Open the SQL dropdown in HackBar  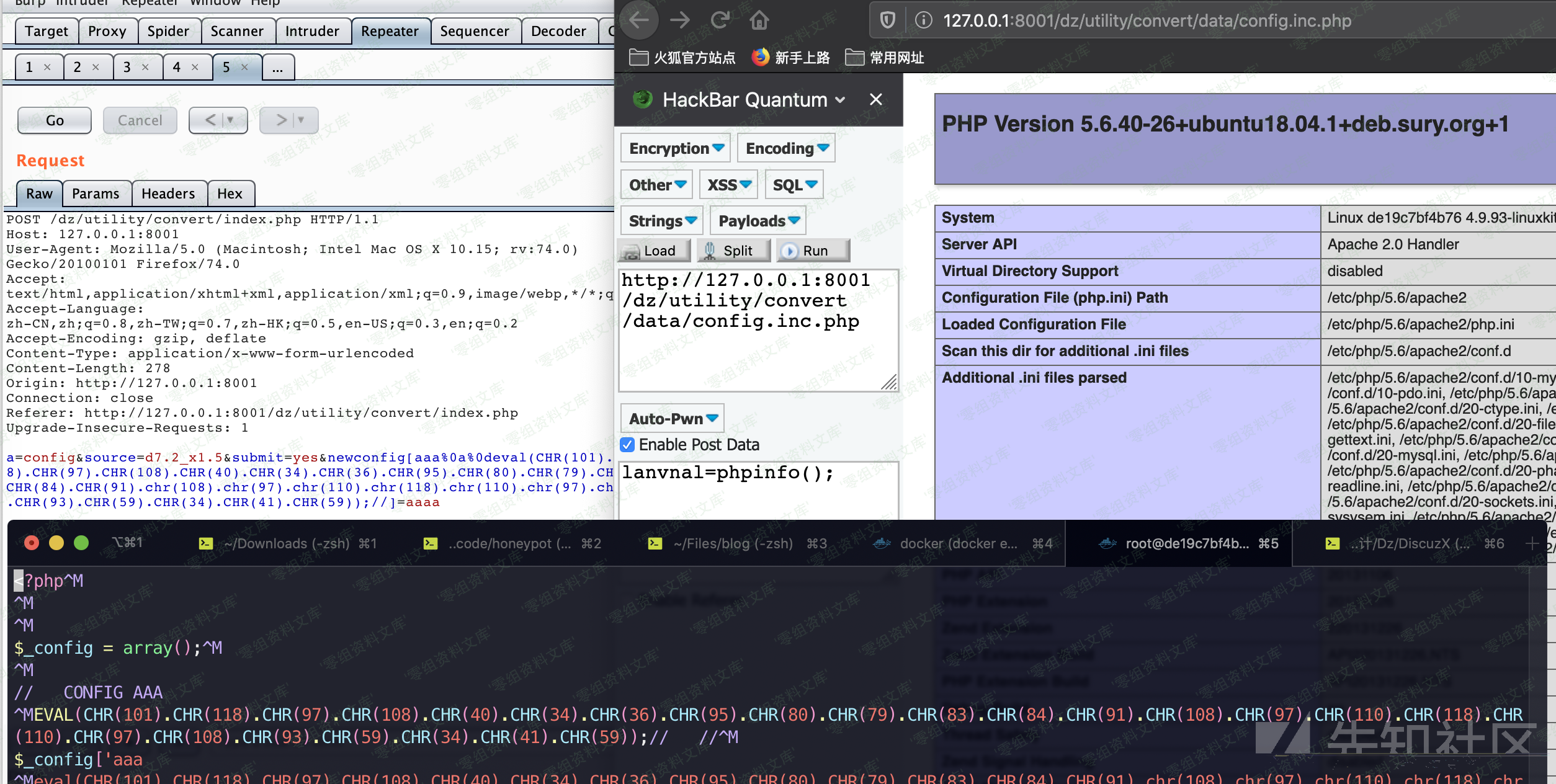coord(794,185)
